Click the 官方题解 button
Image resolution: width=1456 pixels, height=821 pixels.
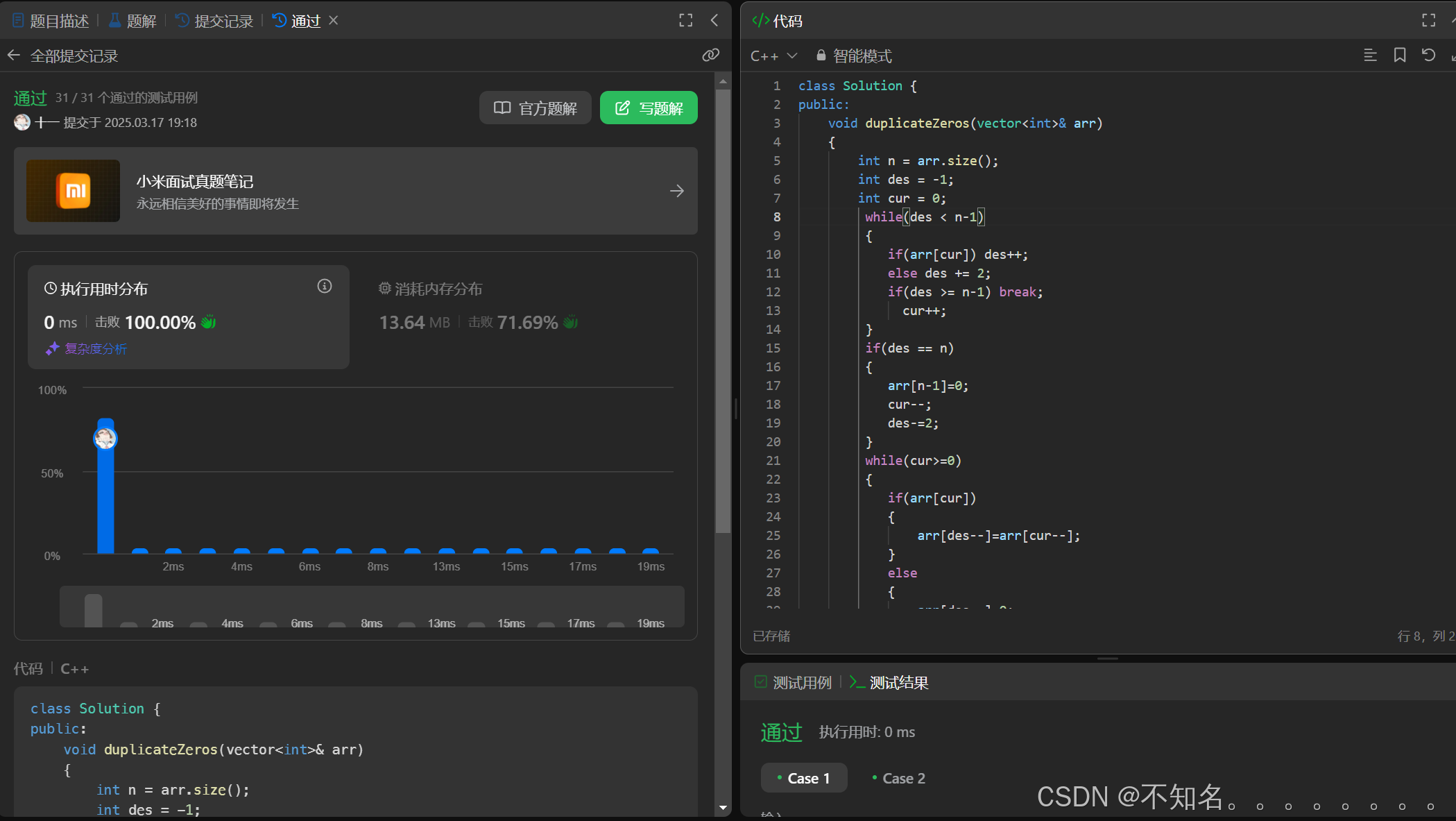[535, 108]
